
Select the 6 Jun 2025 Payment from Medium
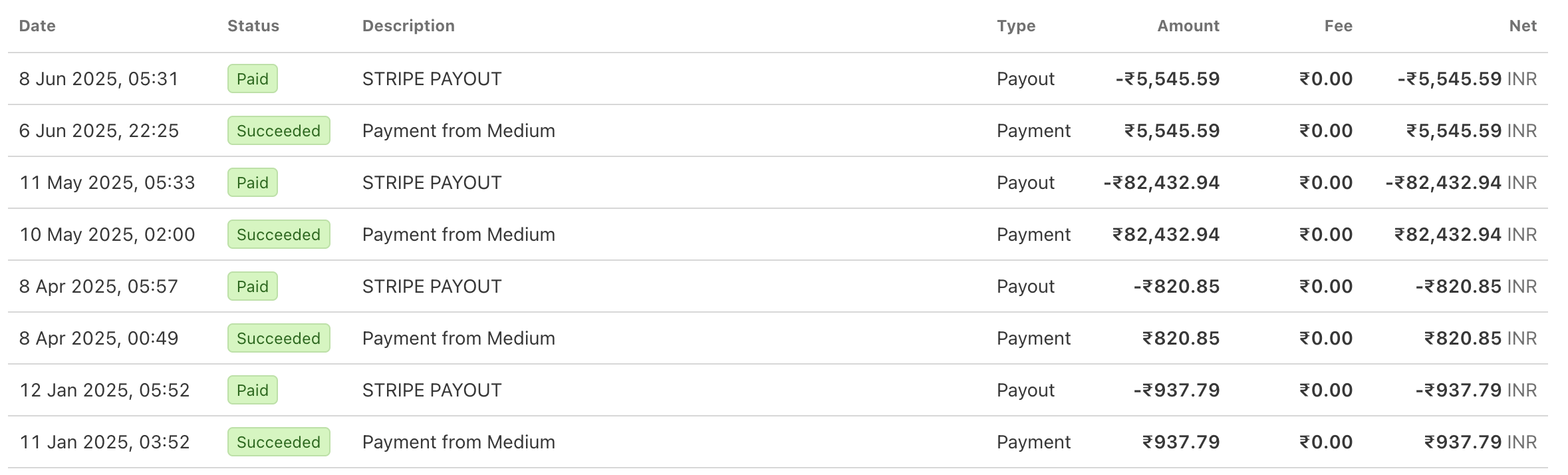(x=778, y=130)
